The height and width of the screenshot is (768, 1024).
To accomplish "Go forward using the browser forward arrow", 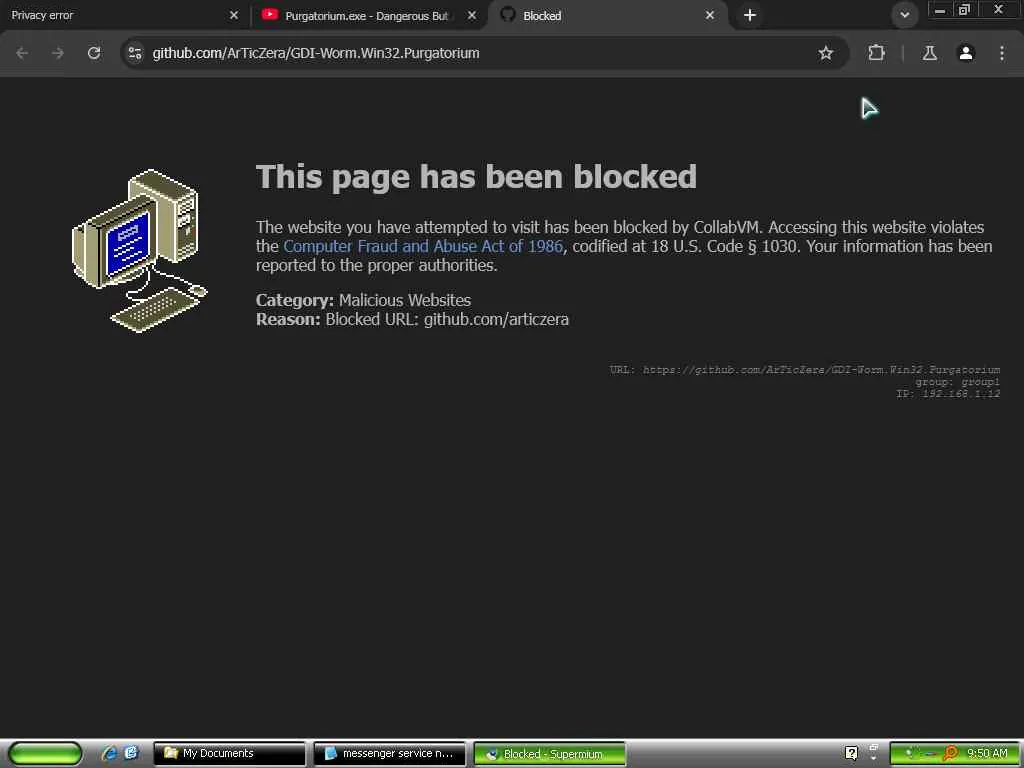I will click(58, 53).
